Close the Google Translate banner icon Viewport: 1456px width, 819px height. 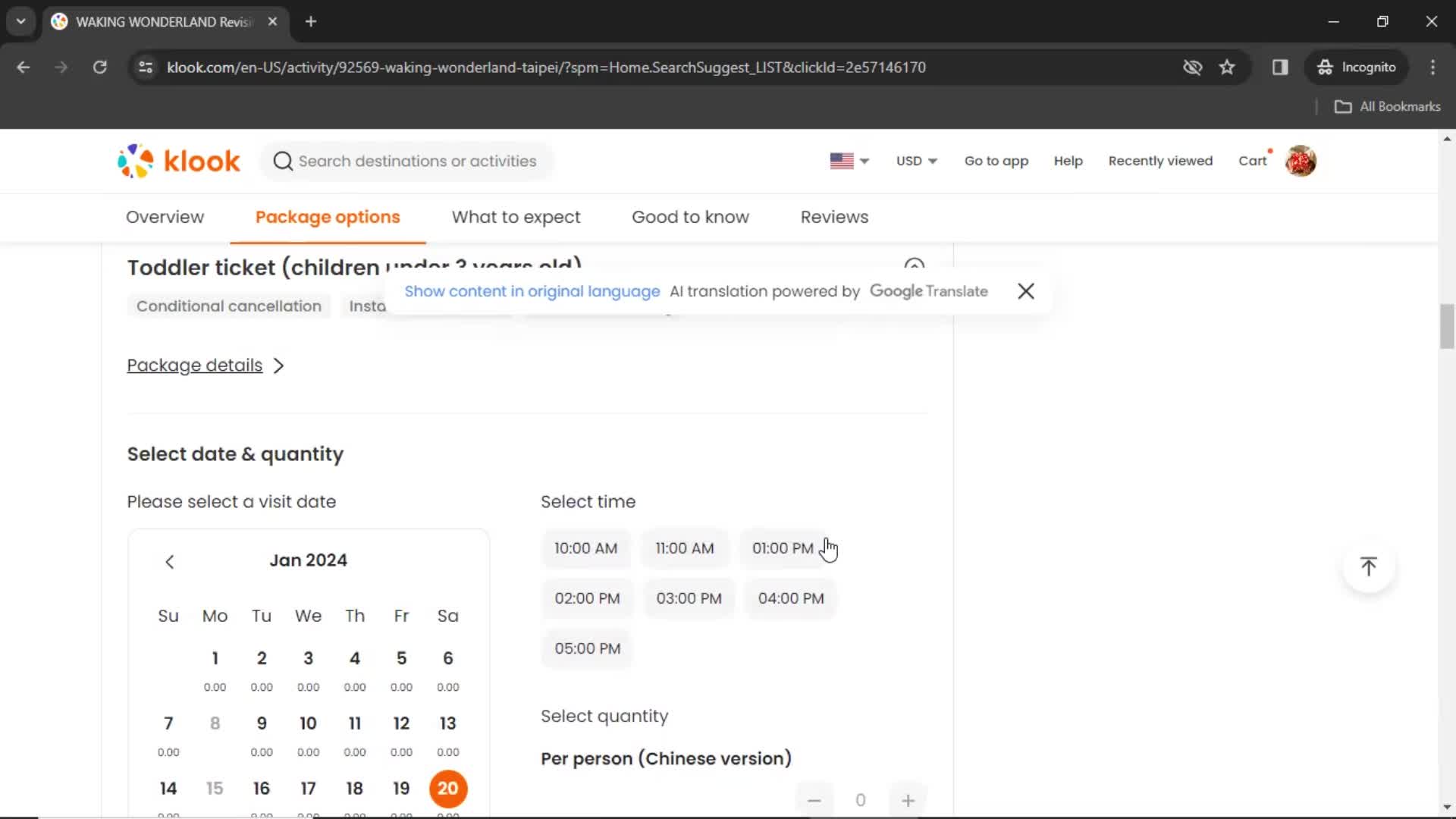1025,291
